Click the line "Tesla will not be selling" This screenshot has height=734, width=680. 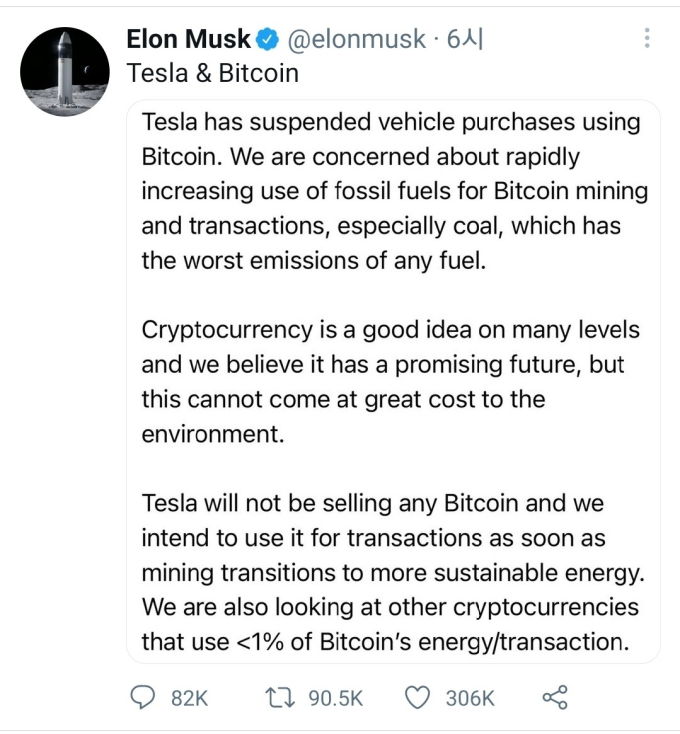(373, 504)
